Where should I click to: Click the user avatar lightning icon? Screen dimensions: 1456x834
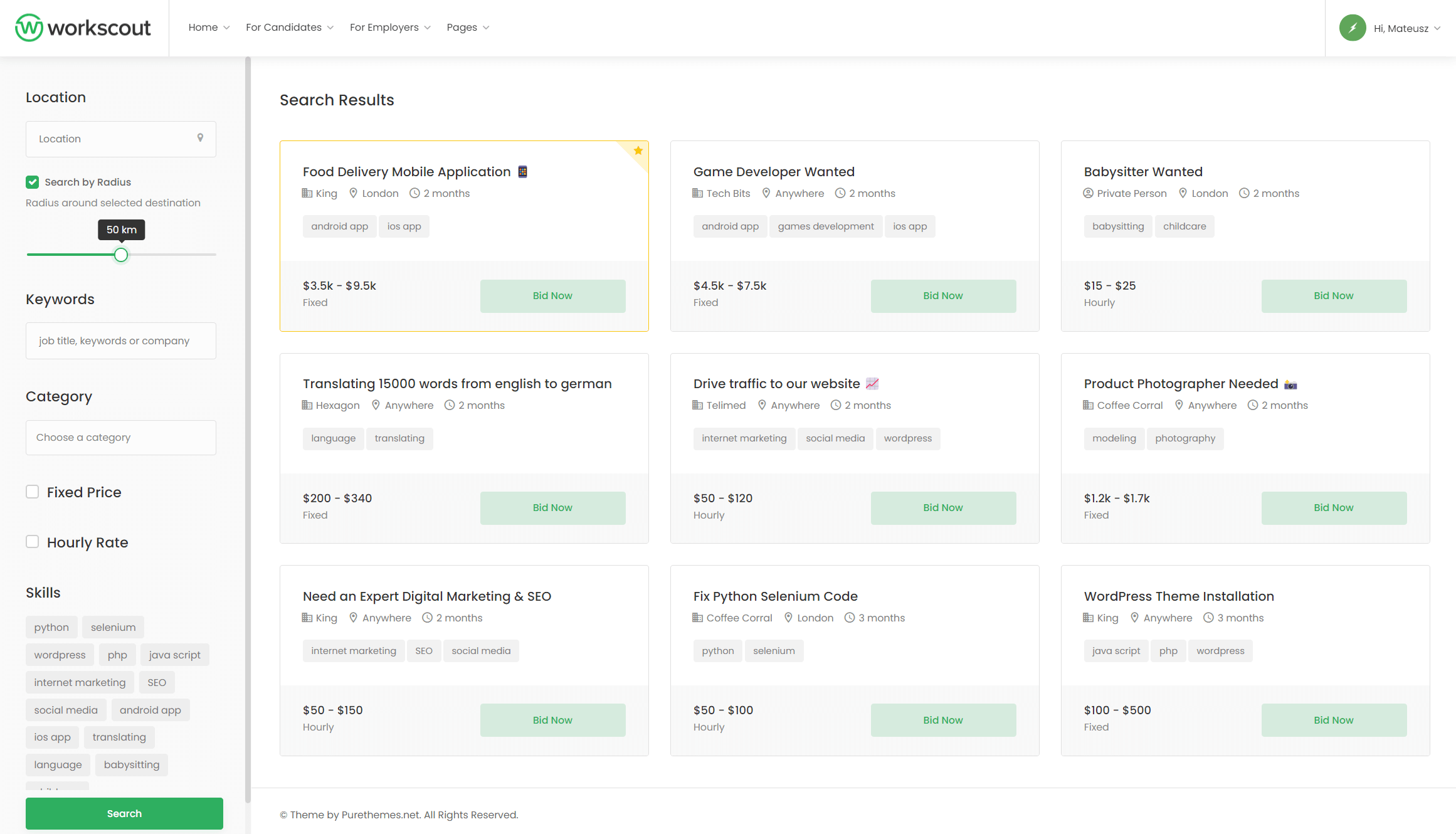pyautogui.click(x=1353, y=28)
